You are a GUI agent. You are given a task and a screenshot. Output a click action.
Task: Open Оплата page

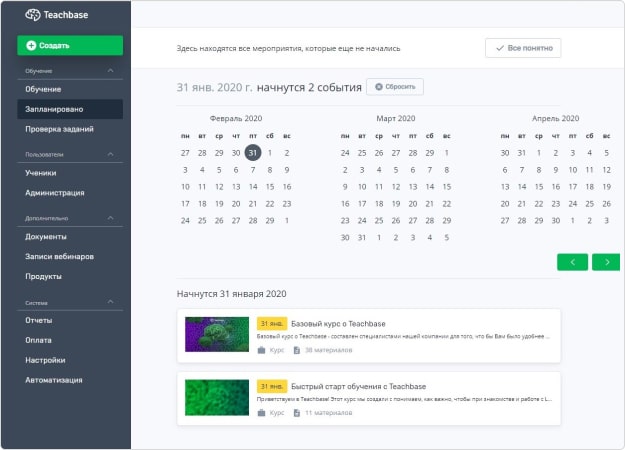[x=70, y=340]
